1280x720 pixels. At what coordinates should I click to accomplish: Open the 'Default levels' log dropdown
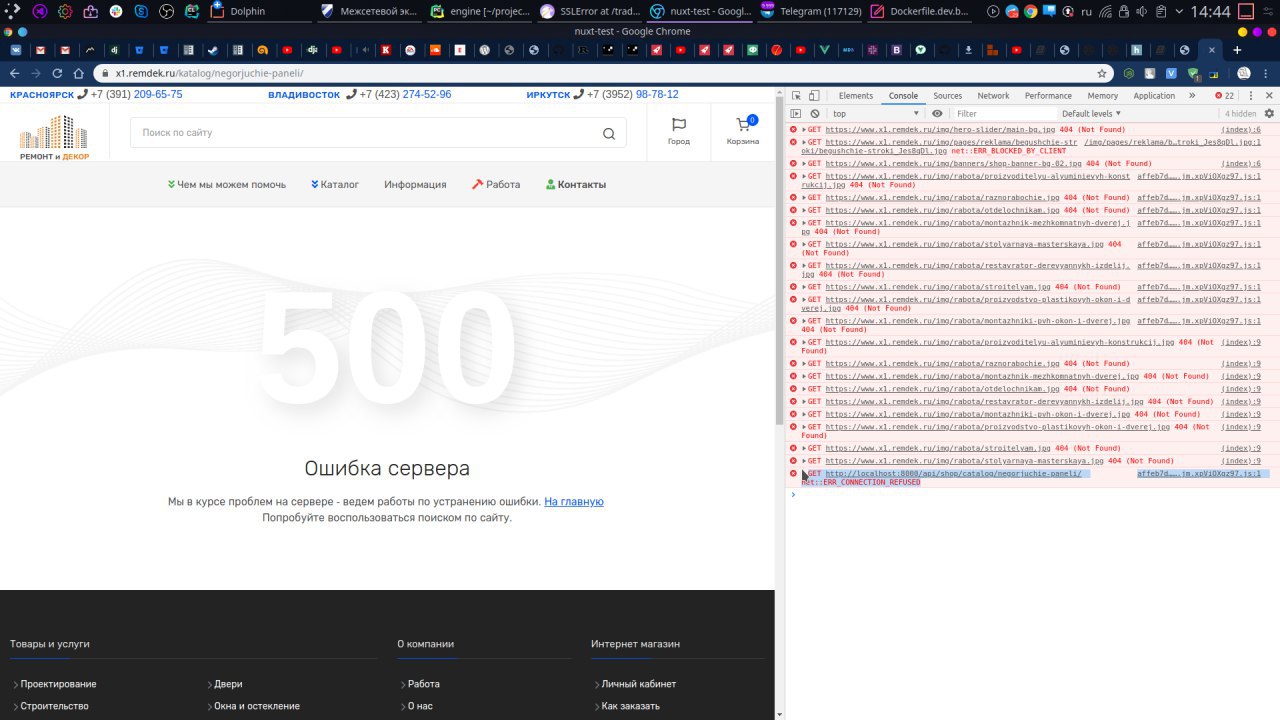(x=1090, y=114)
